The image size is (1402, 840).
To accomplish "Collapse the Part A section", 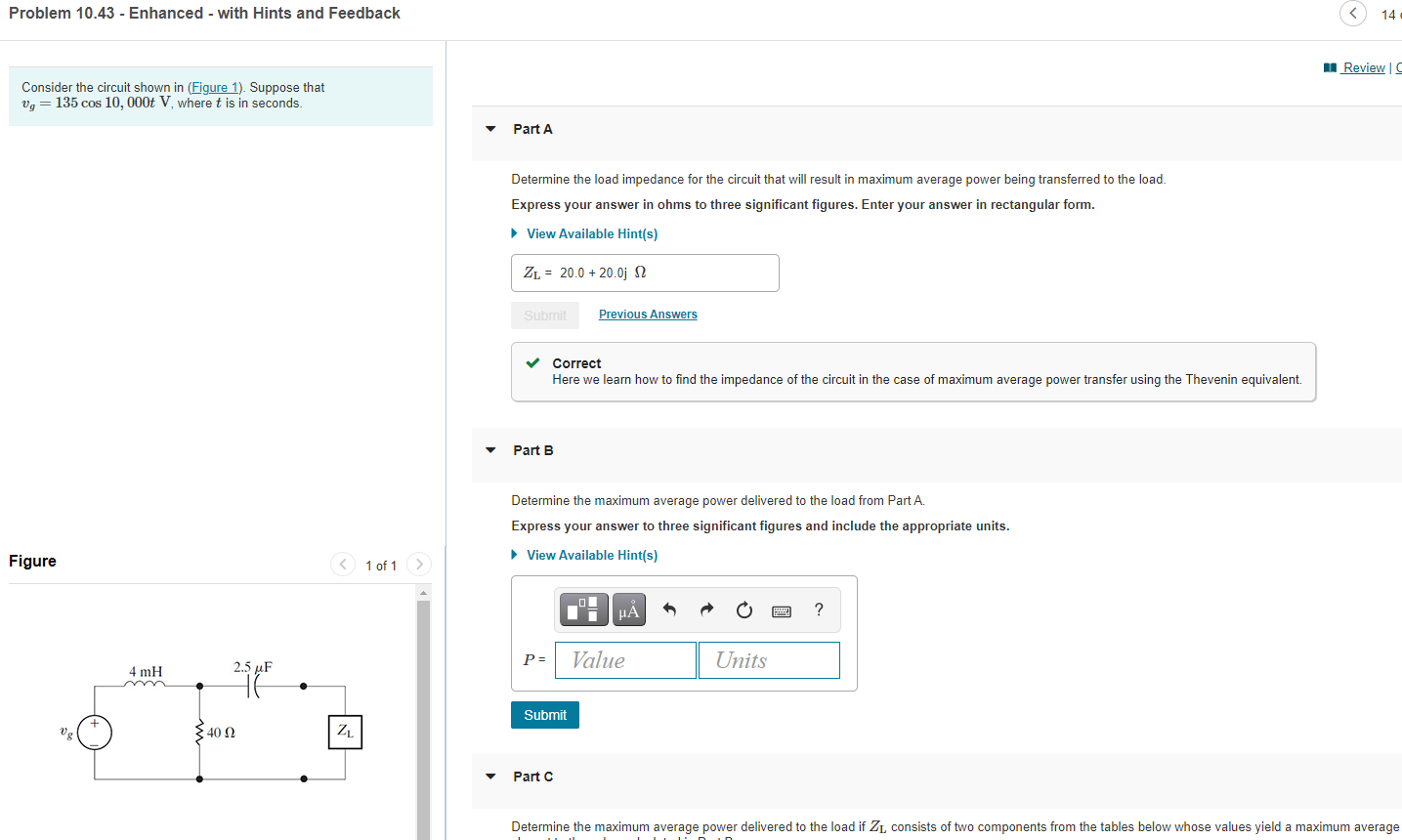I will click(x=490, y=128).
